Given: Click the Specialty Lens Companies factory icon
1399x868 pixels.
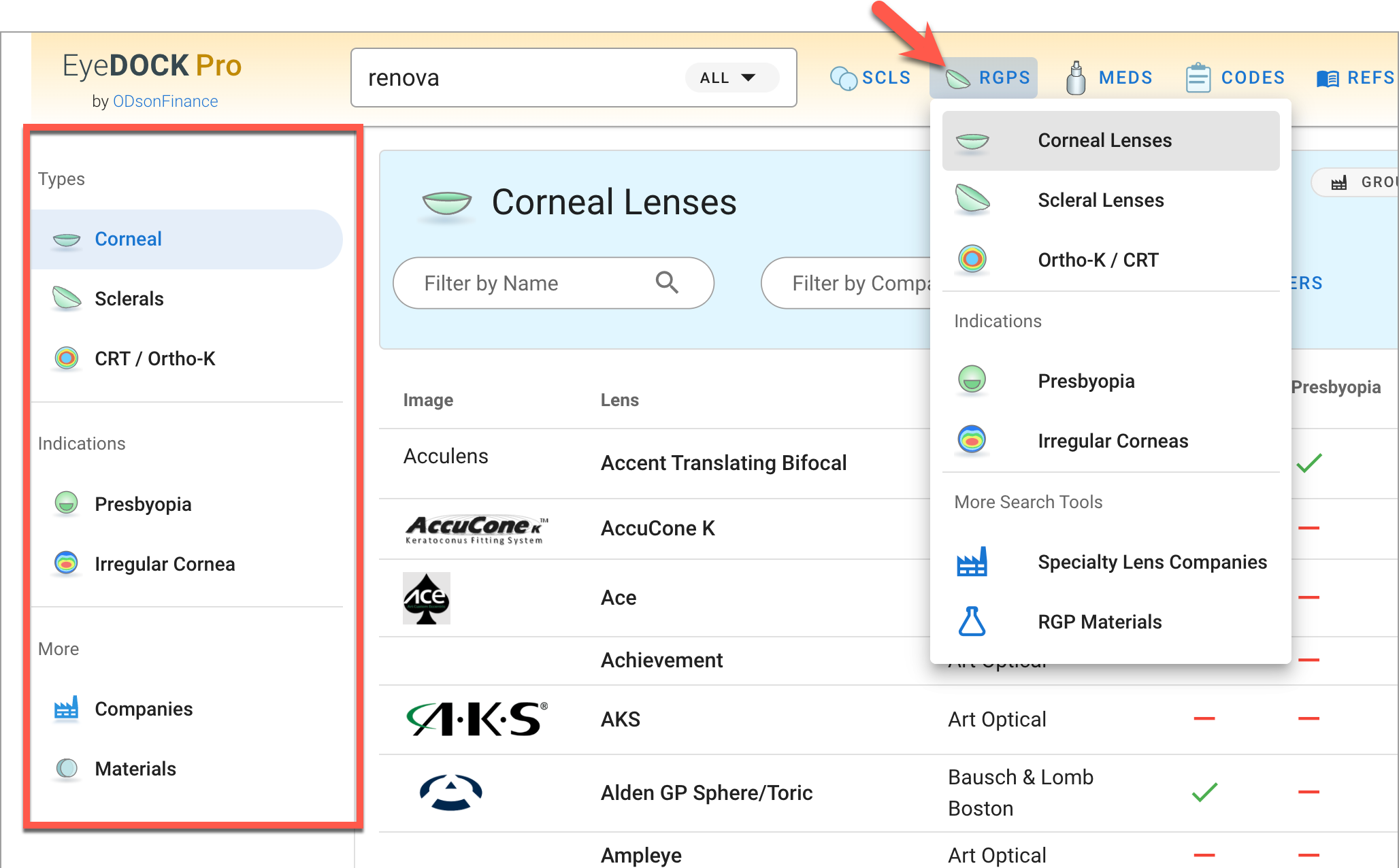Looking at the screenshot, I should pyautogui.click(x=972, y=562).
